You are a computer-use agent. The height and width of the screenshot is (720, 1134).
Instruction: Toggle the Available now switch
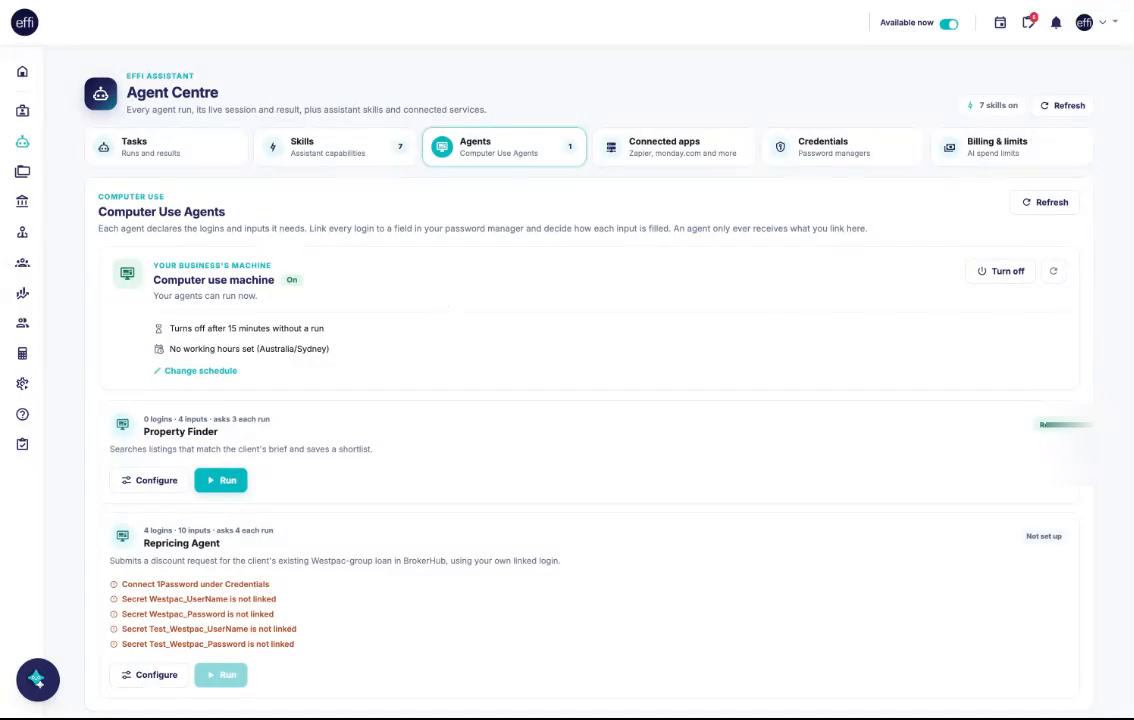point(949,24)
